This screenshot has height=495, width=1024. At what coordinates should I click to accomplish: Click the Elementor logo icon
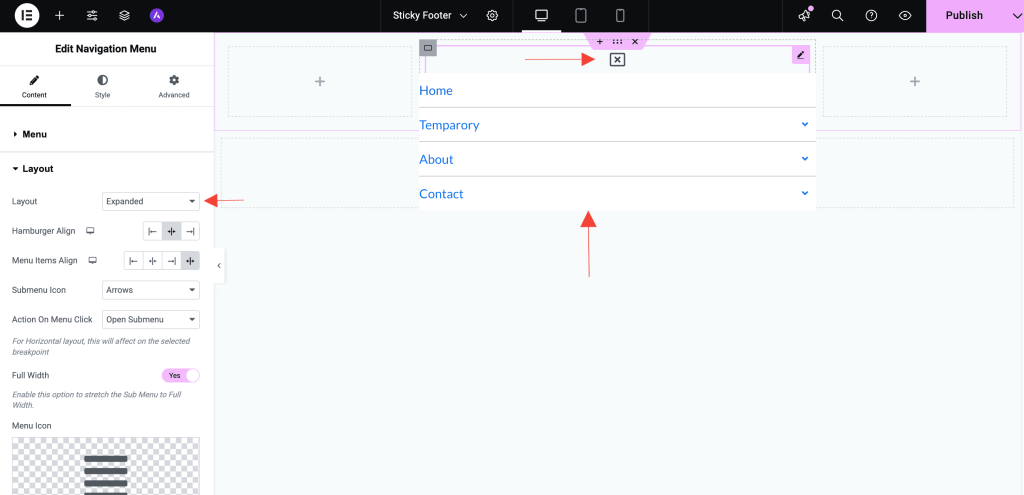(27, 16)
